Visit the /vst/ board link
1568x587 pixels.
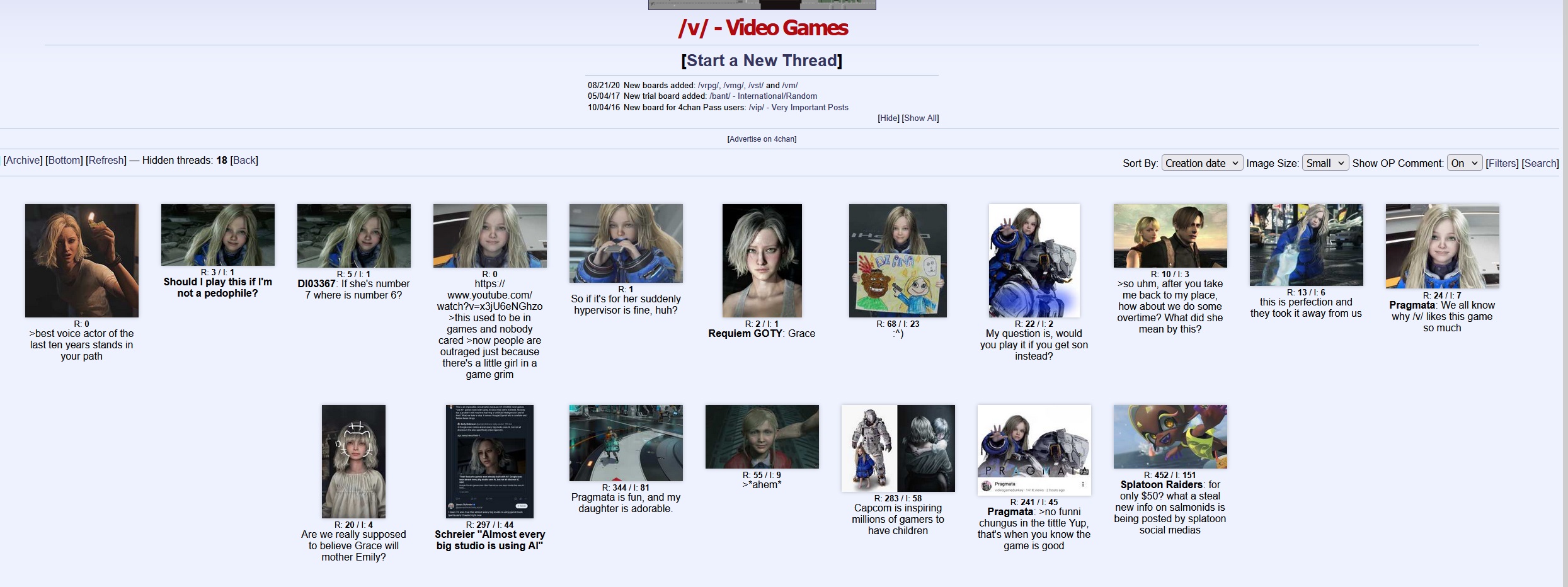coord(756,85)
